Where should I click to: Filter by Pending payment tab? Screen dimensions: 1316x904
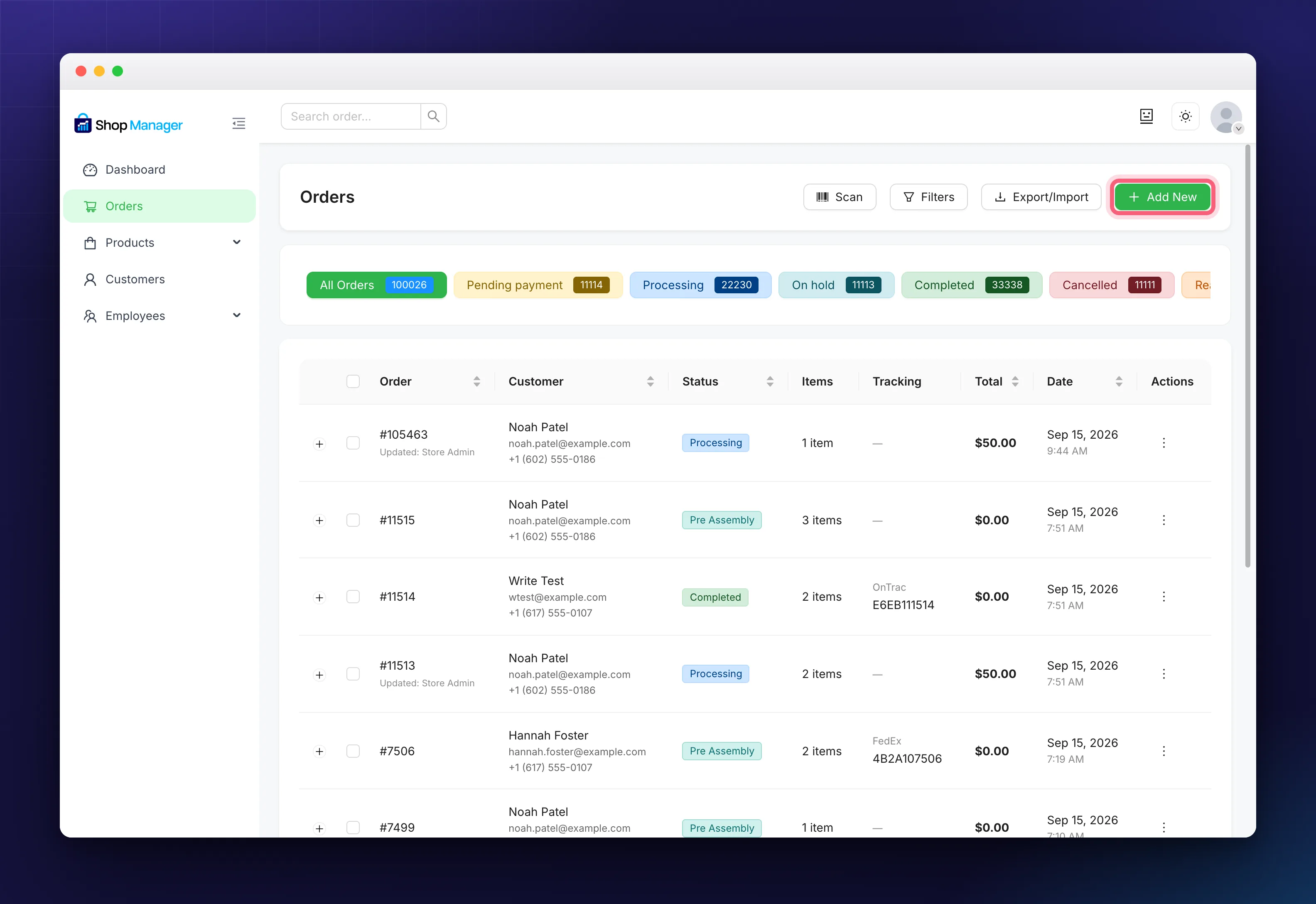[538, 285]
